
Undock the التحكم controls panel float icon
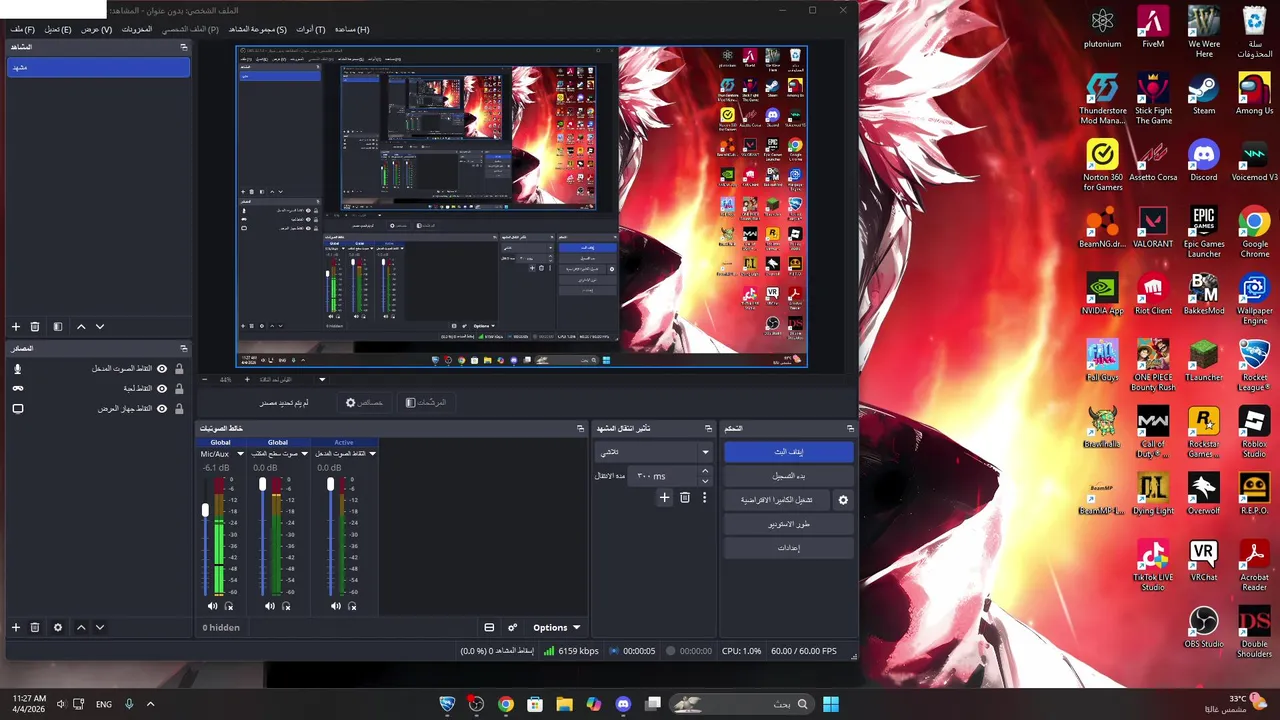(x=850, y=429)
